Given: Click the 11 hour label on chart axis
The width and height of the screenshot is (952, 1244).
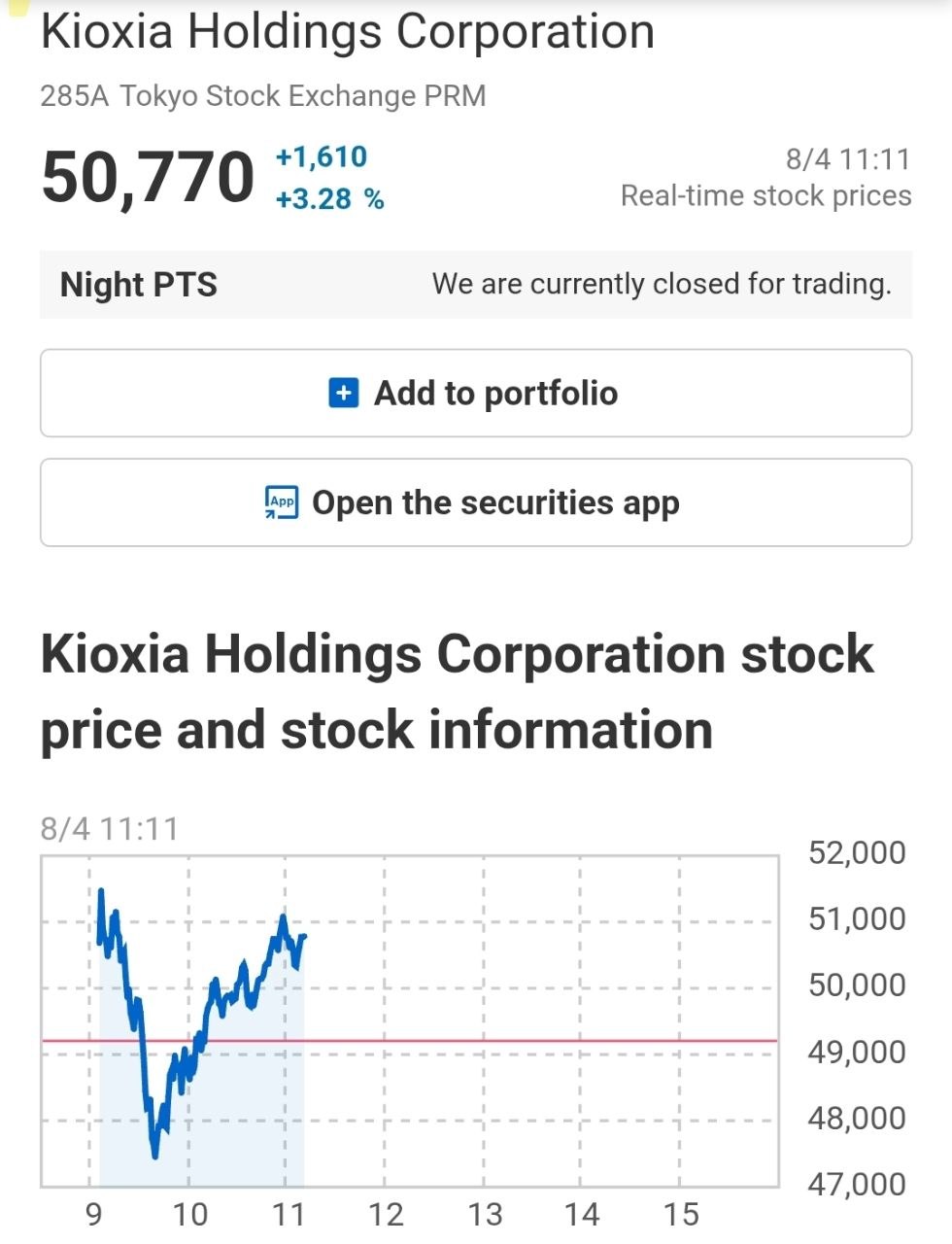Looking at the screenshot, I should click(289, 1214).
